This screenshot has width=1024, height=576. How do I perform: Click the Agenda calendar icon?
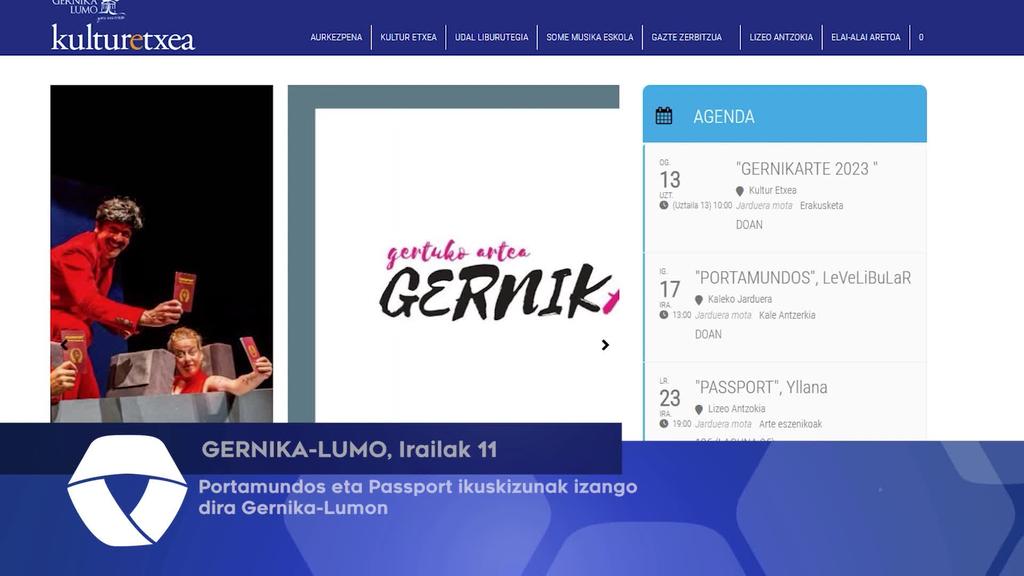point(664,116)
